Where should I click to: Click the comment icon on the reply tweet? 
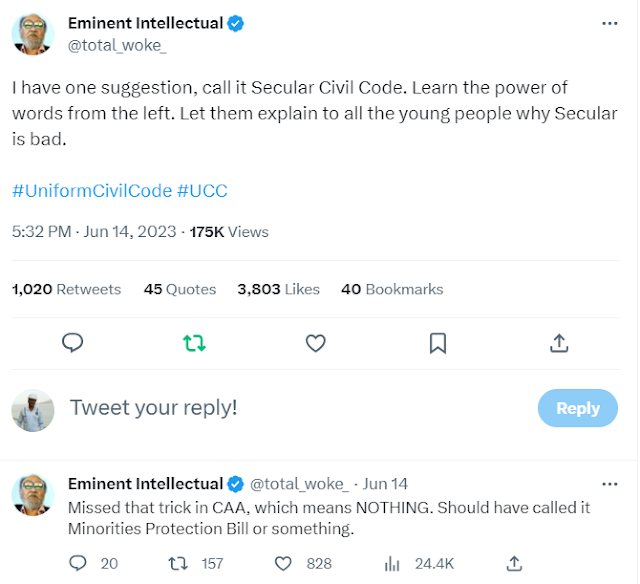(x=78, y=563)
